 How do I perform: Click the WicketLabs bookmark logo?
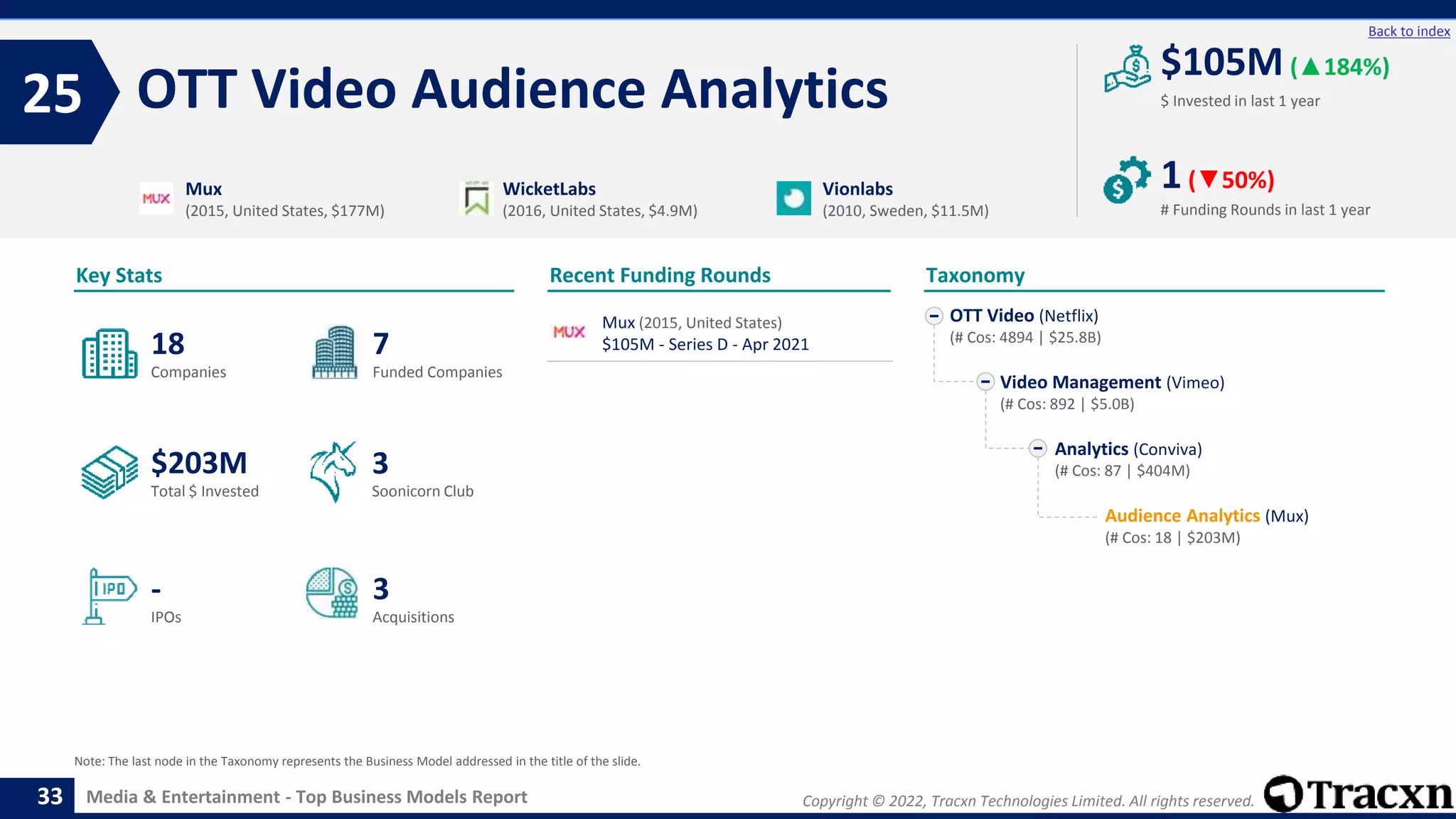click(476, 198)
